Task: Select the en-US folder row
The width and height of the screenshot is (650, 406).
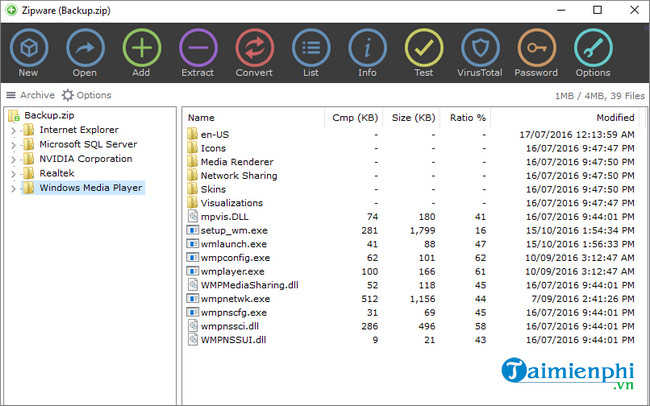Action: tap(410, 134)
